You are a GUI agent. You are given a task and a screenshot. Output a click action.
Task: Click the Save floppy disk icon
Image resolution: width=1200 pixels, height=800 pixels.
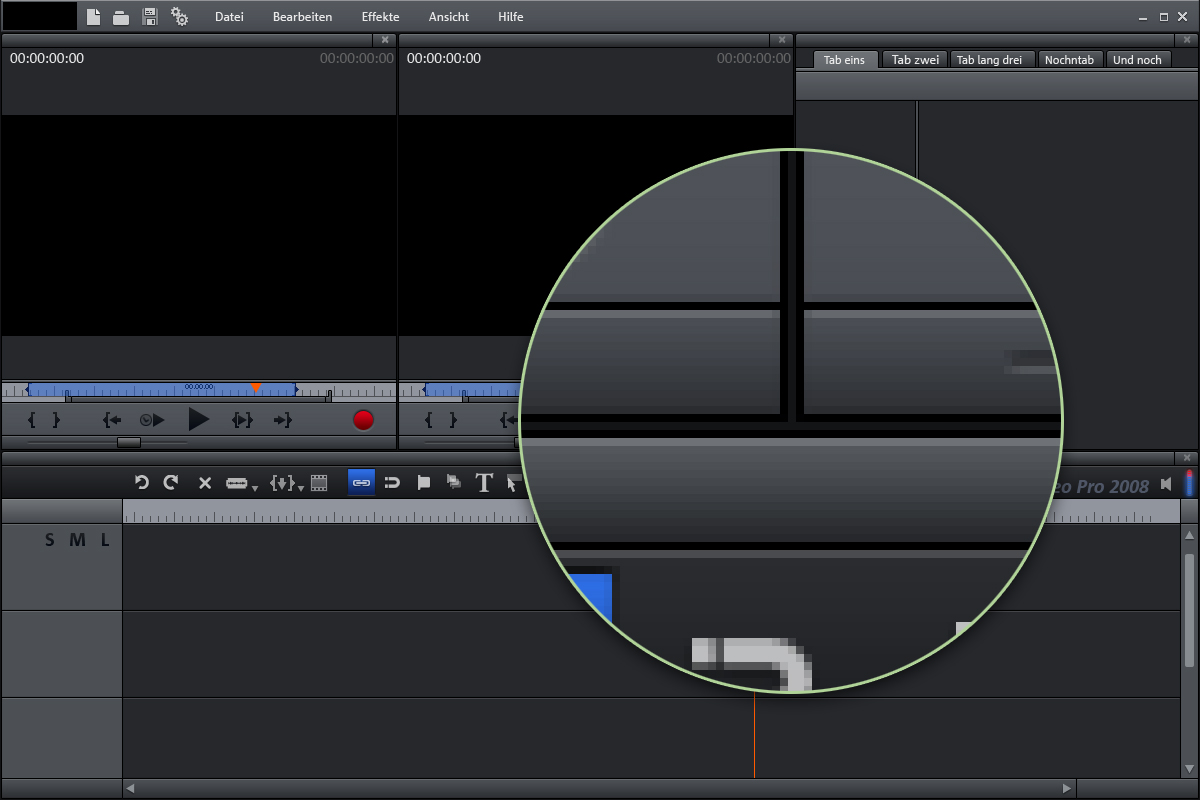pos(150,16)
